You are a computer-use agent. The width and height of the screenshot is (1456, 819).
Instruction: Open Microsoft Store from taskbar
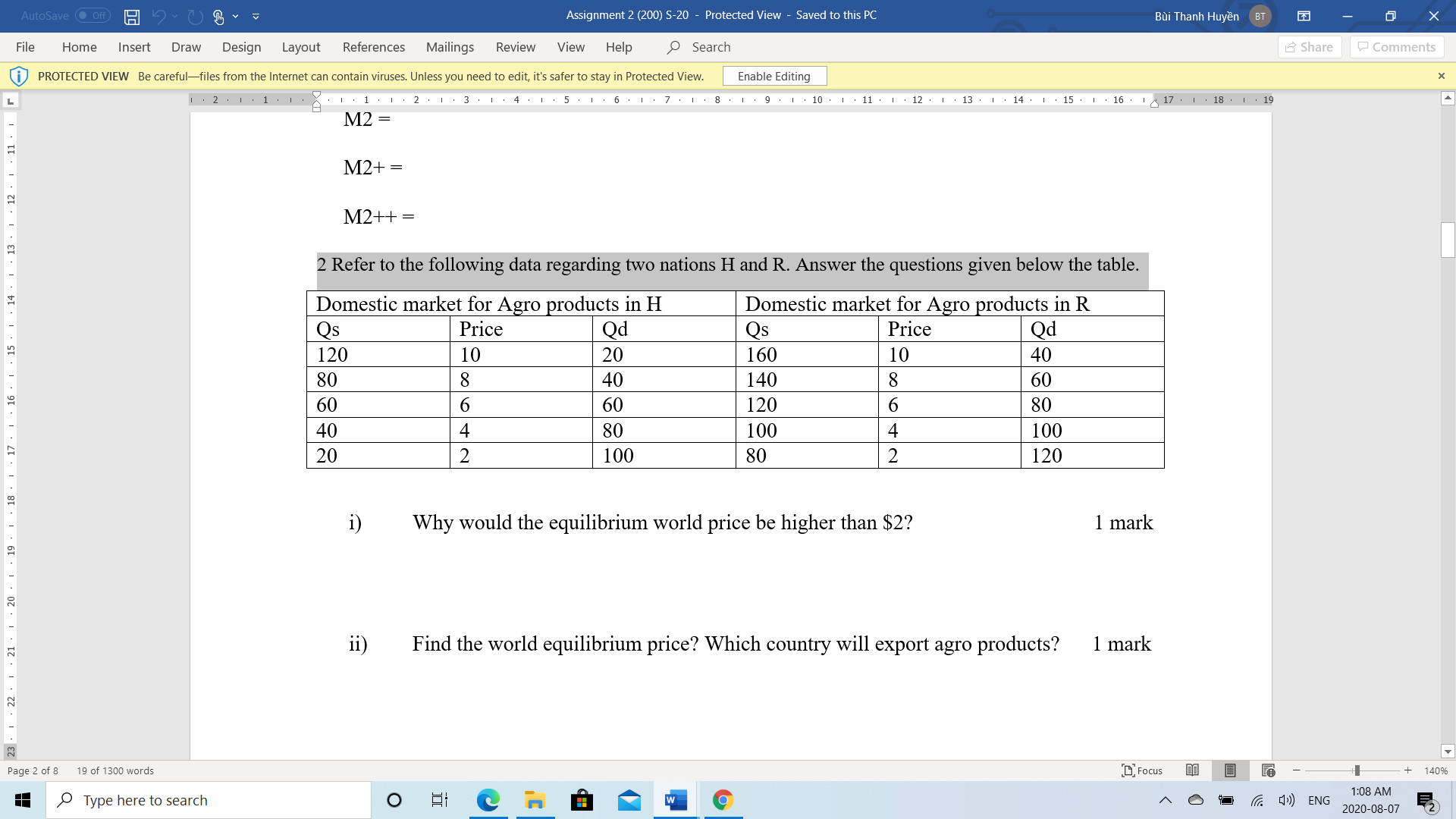[582, 800]
